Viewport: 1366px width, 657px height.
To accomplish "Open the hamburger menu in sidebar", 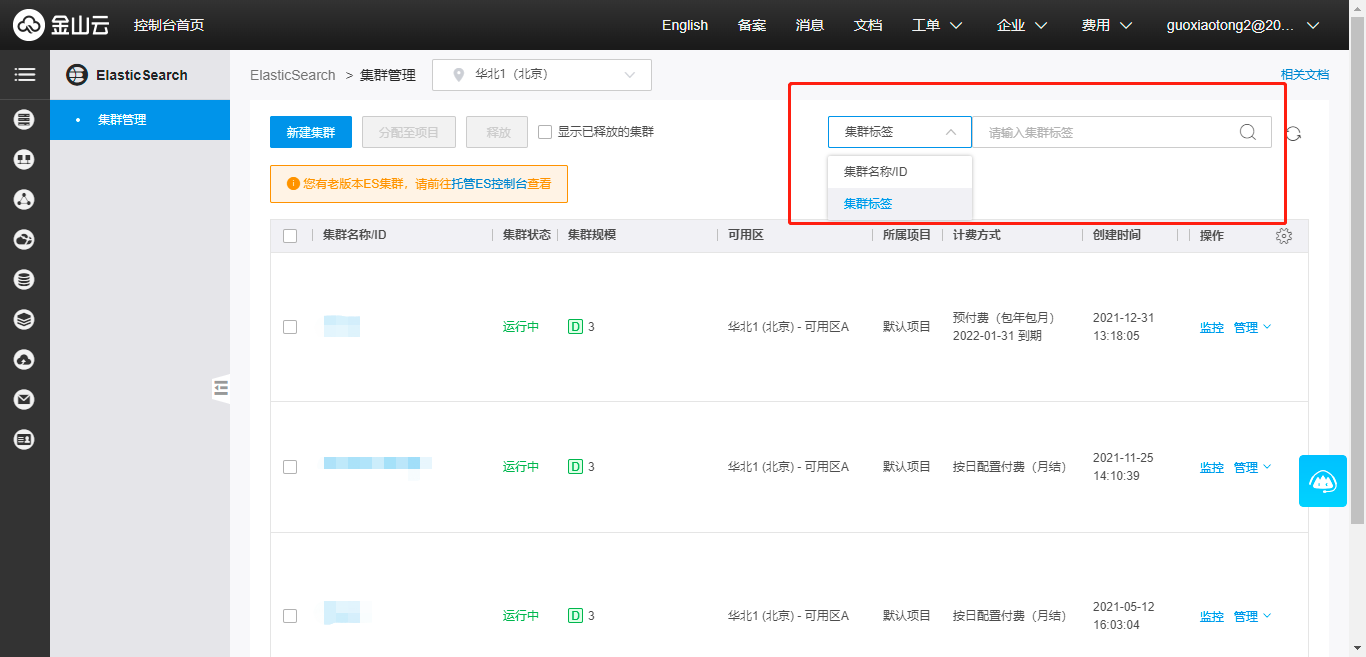I will [x=24, y=75].
